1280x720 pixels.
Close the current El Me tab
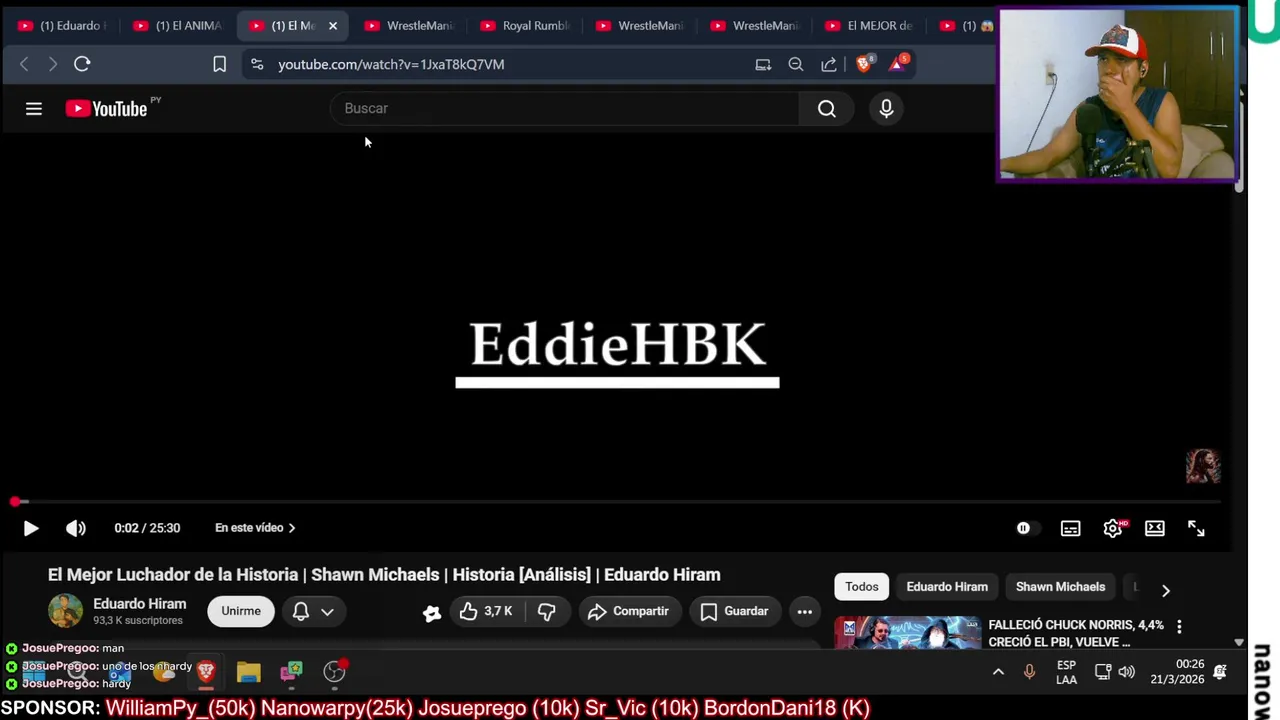point(333,26)
